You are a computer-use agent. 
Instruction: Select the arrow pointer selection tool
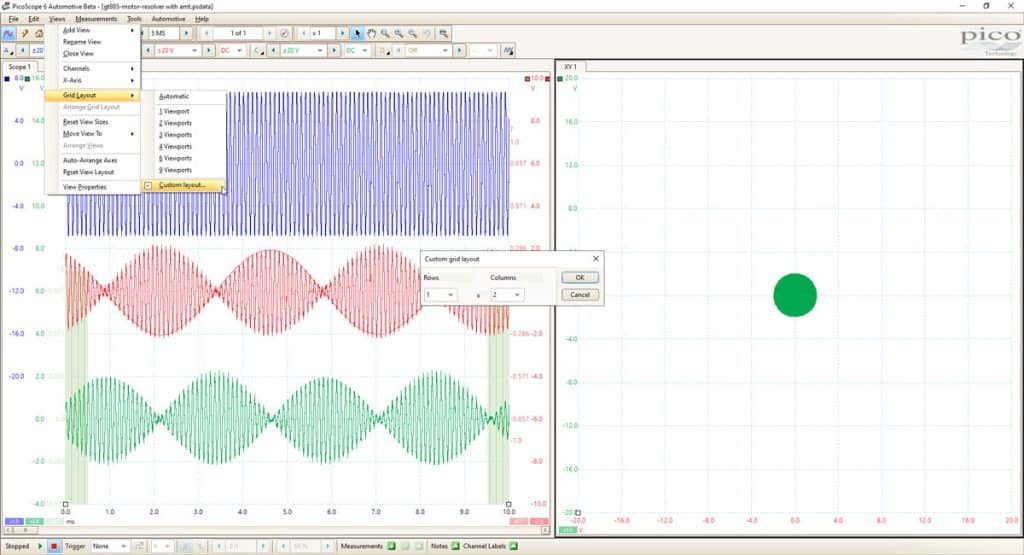[x=357, y=33]
